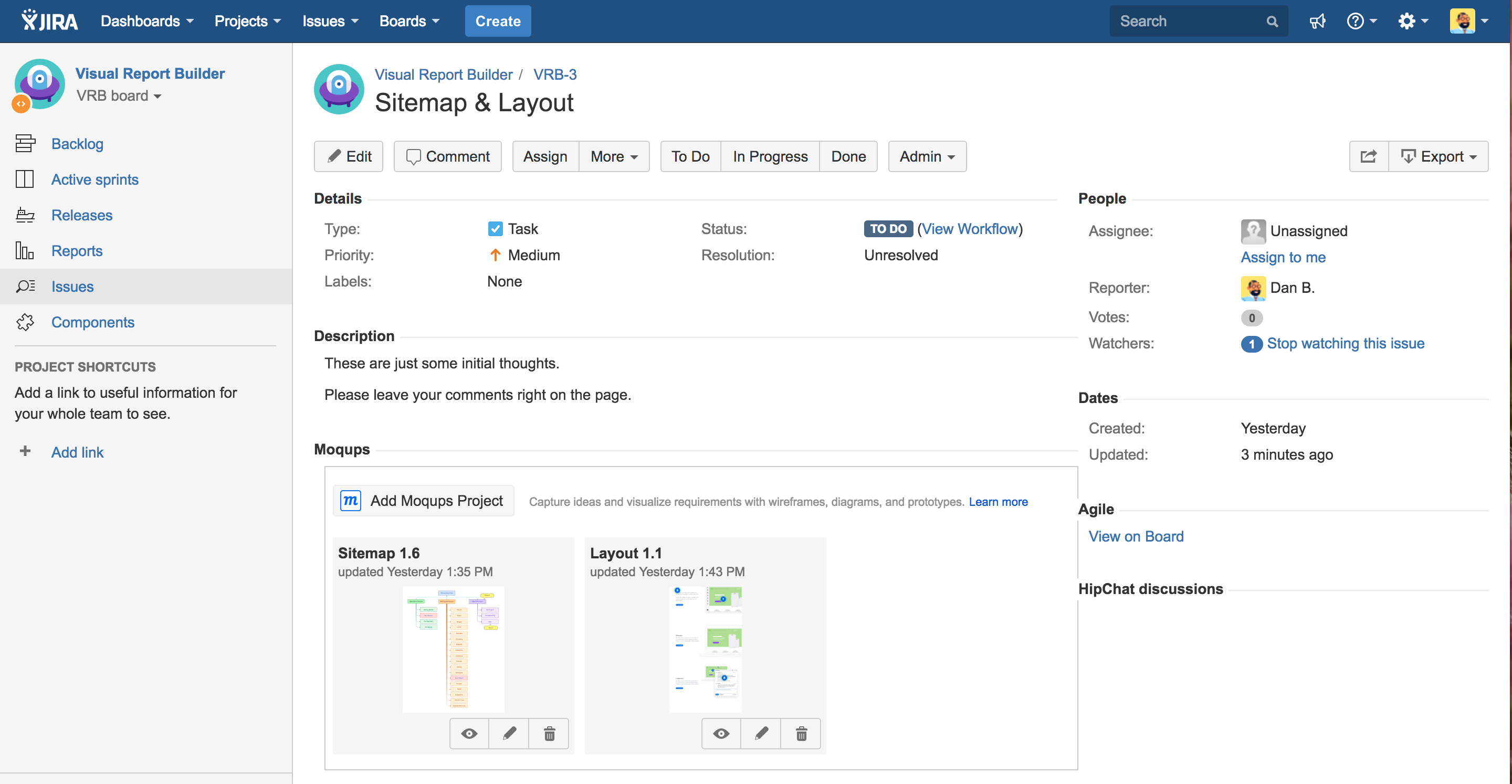Viewport: 1512px width, 784px height.
Task: Open the Boards menu
Action: pos(409,21)
